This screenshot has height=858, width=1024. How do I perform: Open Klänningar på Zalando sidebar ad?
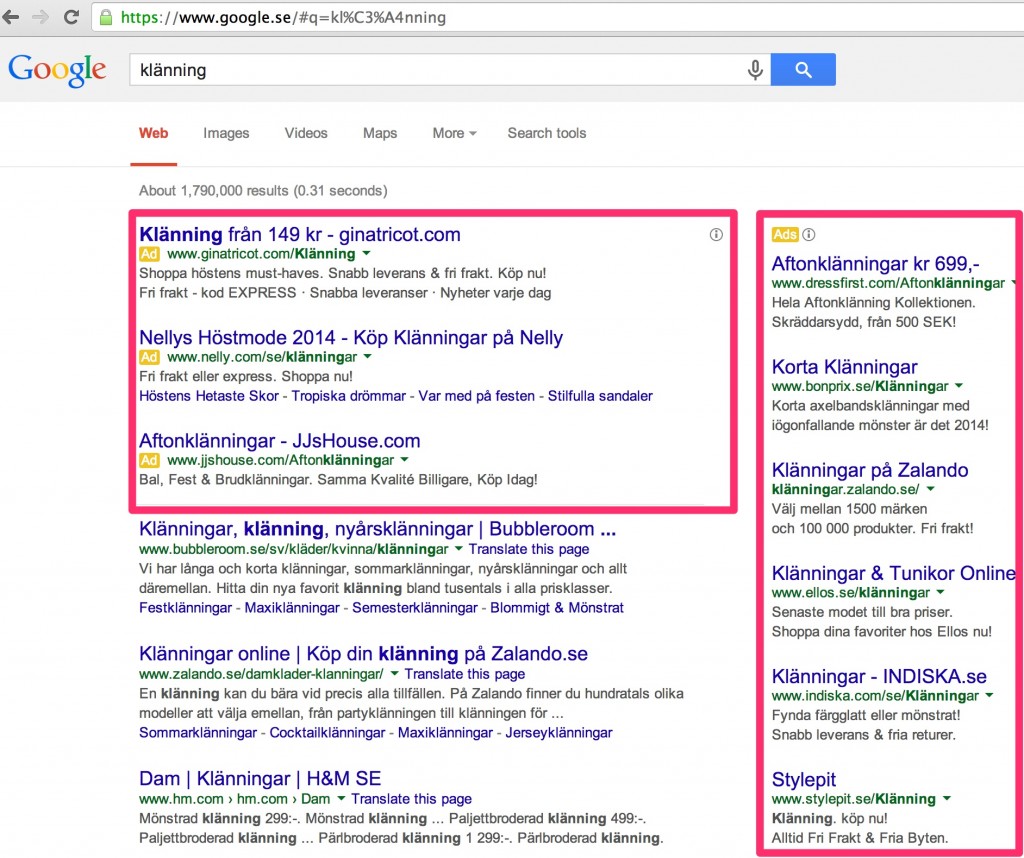pos(870,470)
